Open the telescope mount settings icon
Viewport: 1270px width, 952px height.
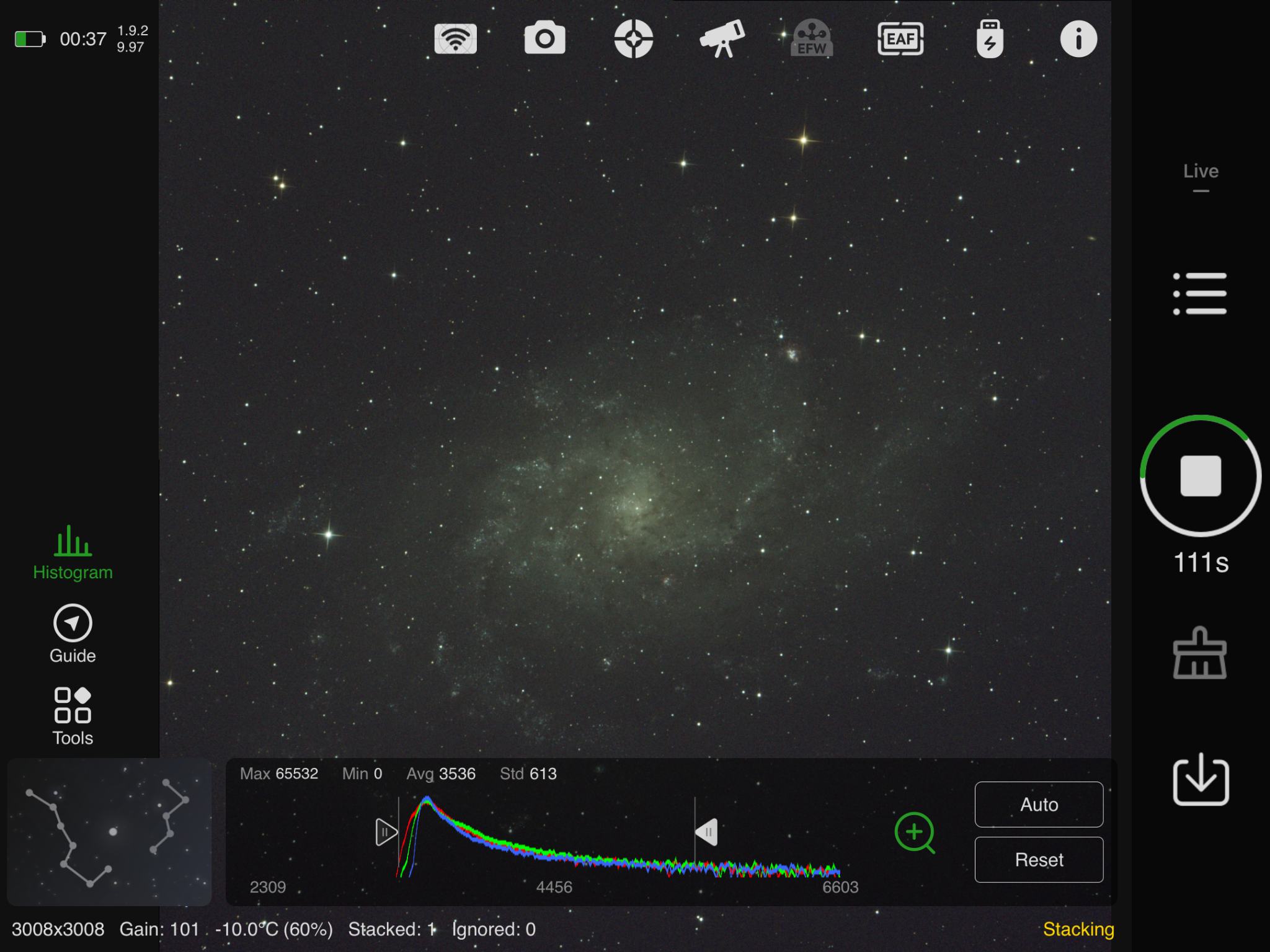click(x=722, y=38)
